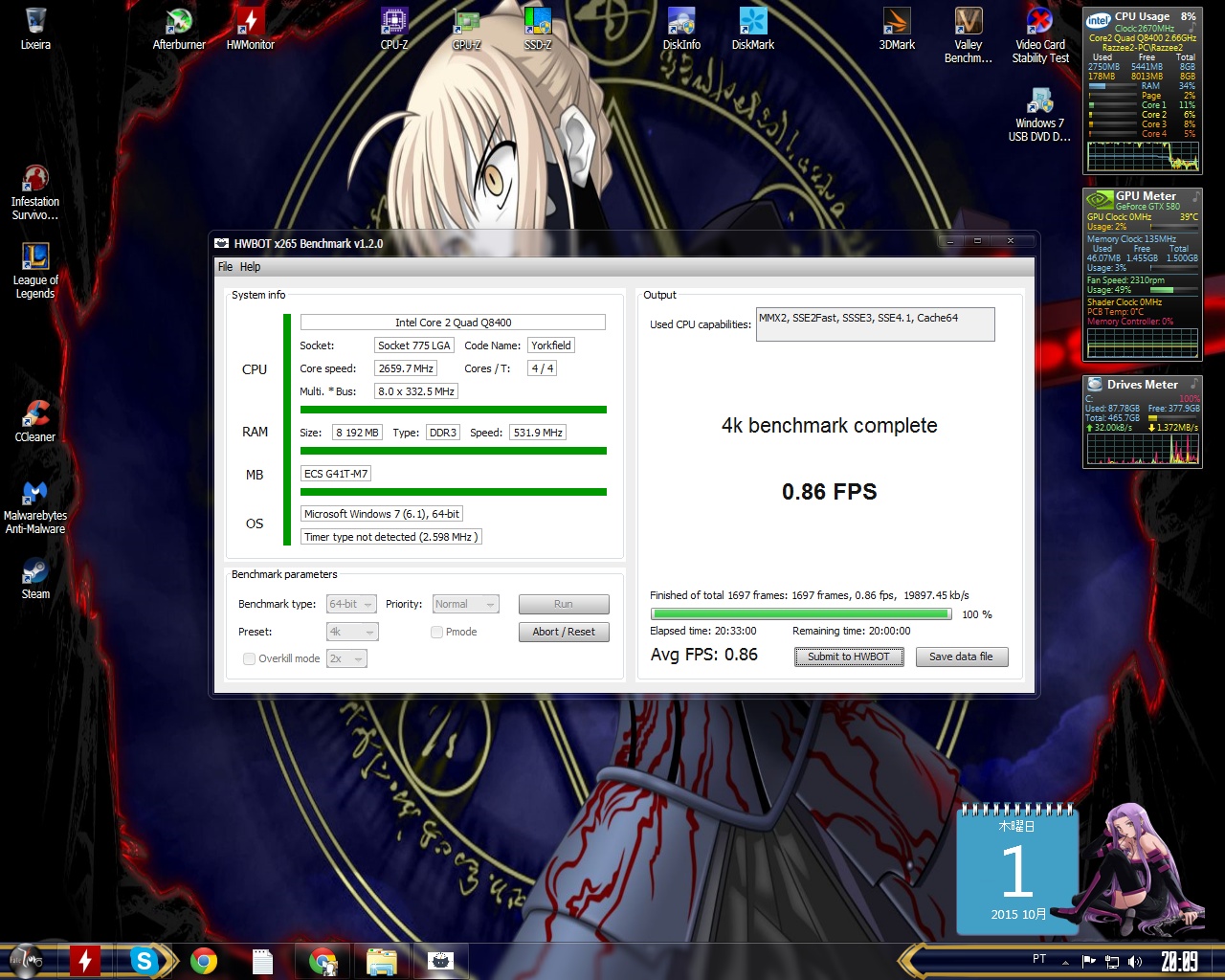Click the Socket 775 LGA field
Viewport: 1225px width, 980px height.
[413, 345]
